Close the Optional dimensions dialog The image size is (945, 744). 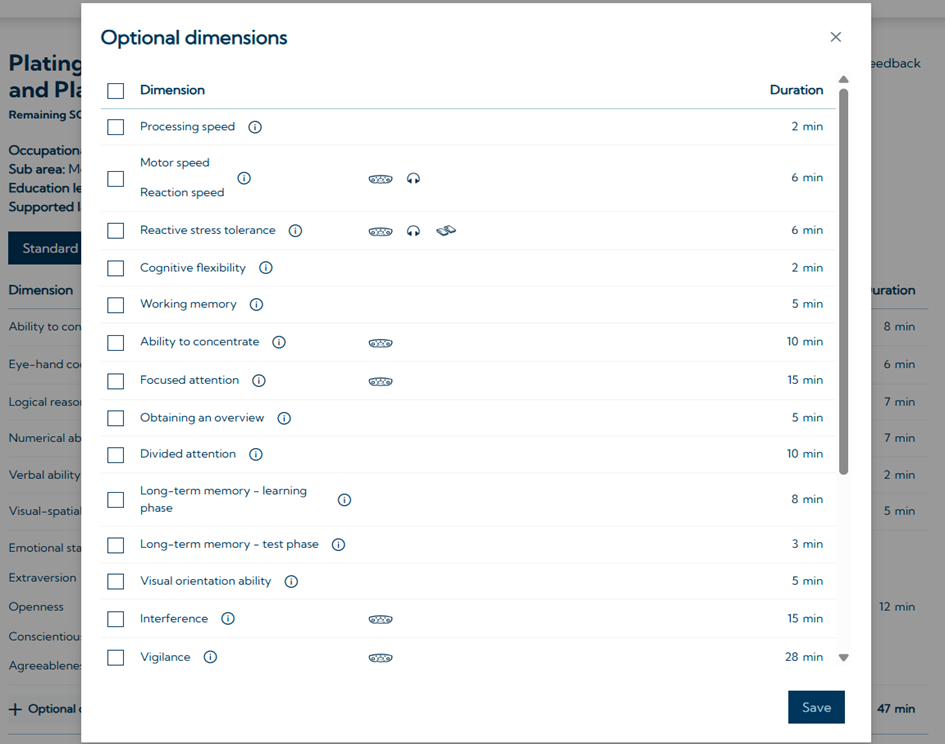[x=836, y=37]
